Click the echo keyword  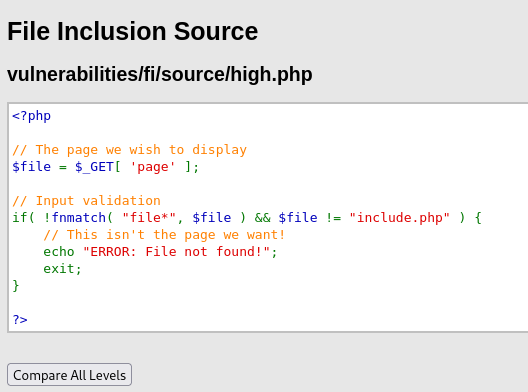tap(59, 252)
